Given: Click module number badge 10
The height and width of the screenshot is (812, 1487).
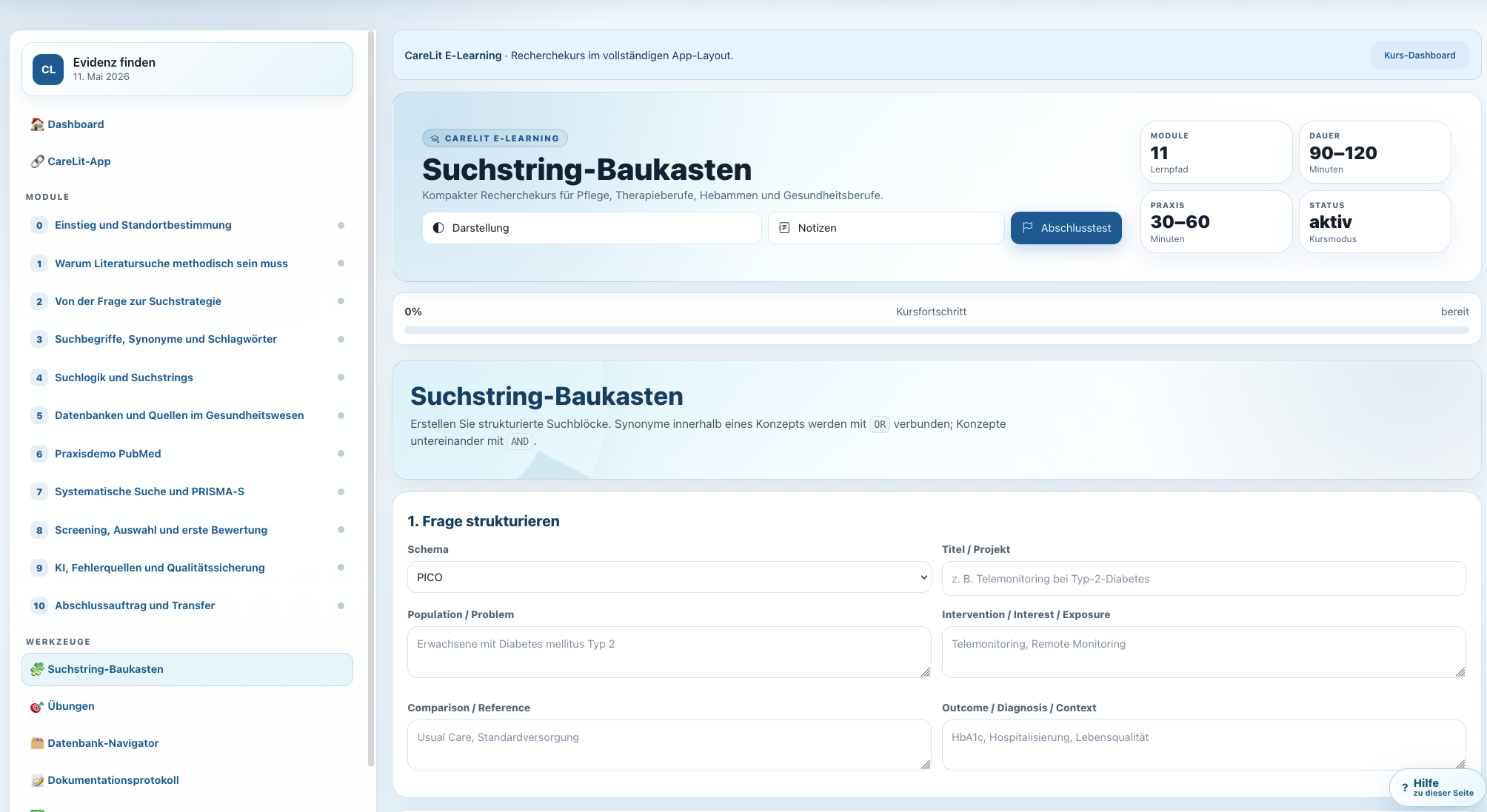Looking at the screenshot, I should click(39, 605).
